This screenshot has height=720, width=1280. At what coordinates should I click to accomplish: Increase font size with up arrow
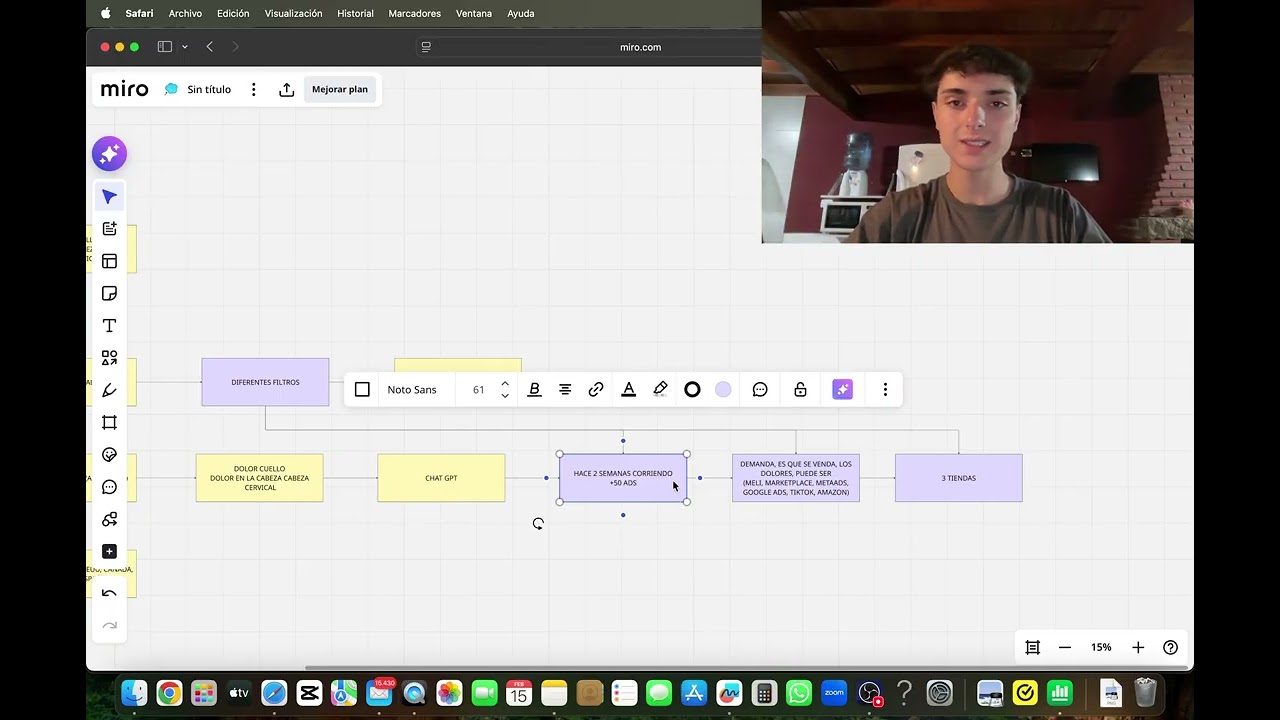(x=505, y=384)
